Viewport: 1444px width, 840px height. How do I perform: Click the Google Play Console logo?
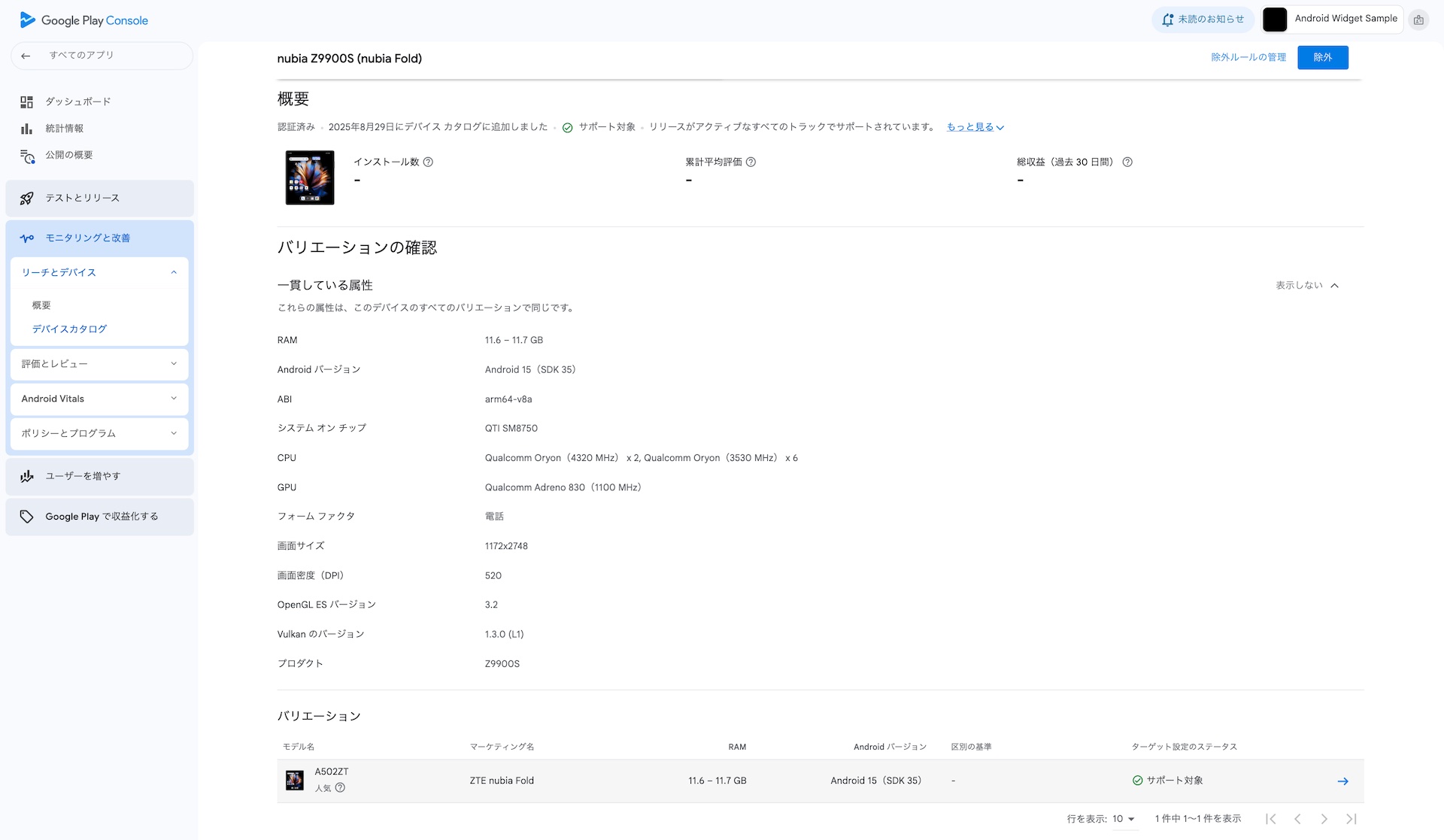pos(83,20)
